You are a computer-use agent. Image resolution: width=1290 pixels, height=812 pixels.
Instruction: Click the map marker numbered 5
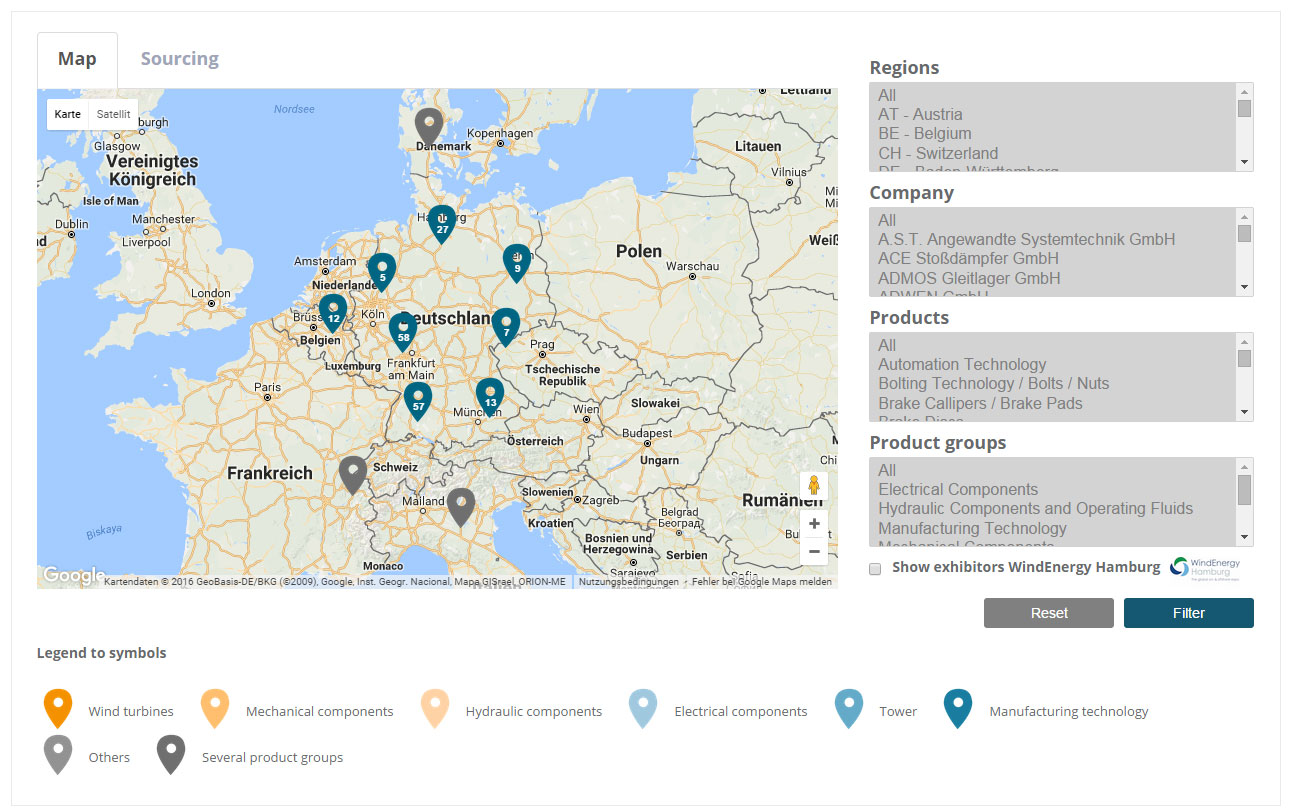coord(382,271)
